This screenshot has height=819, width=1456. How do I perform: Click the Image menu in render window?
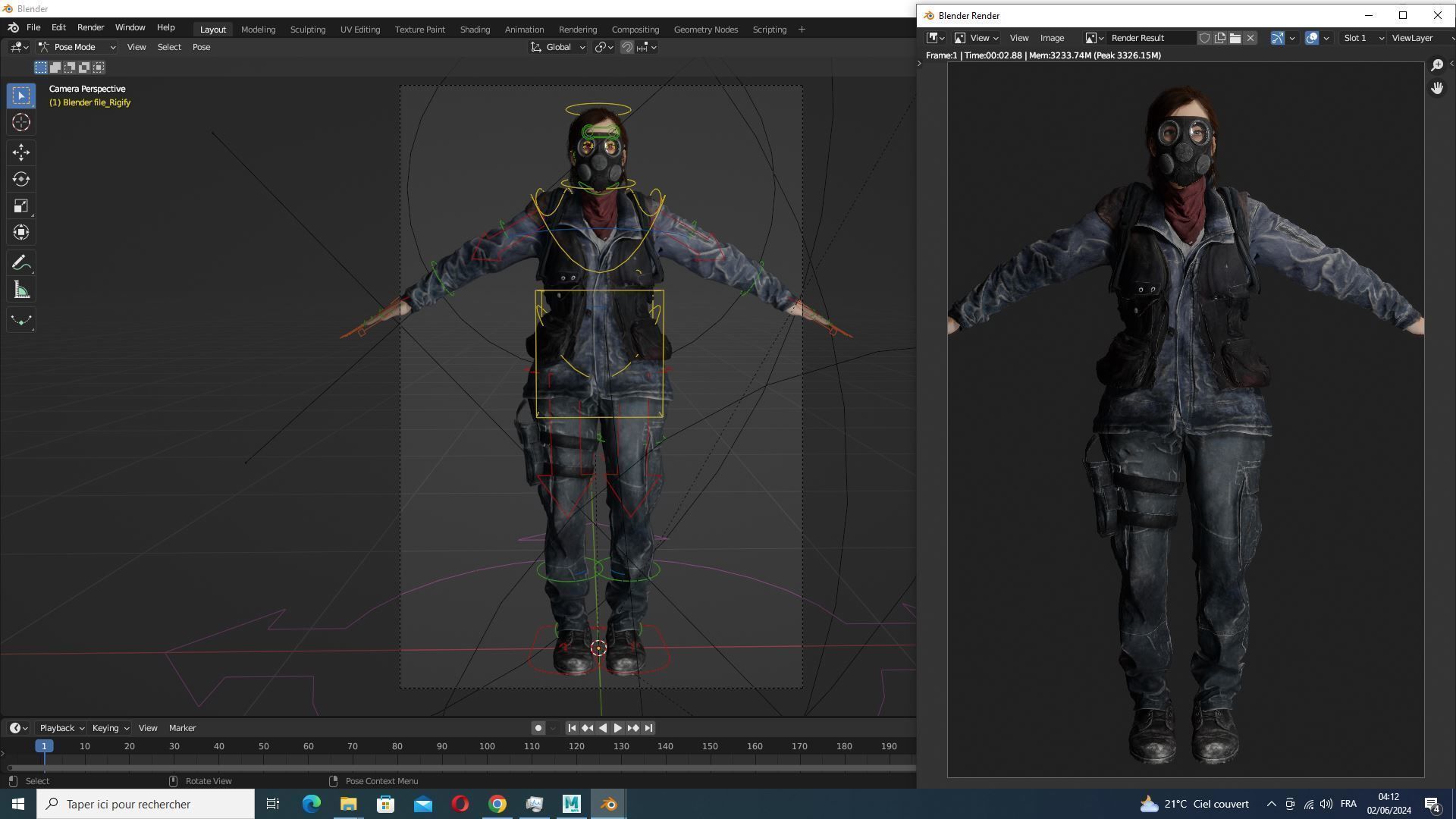click(x=1051, y=38)
